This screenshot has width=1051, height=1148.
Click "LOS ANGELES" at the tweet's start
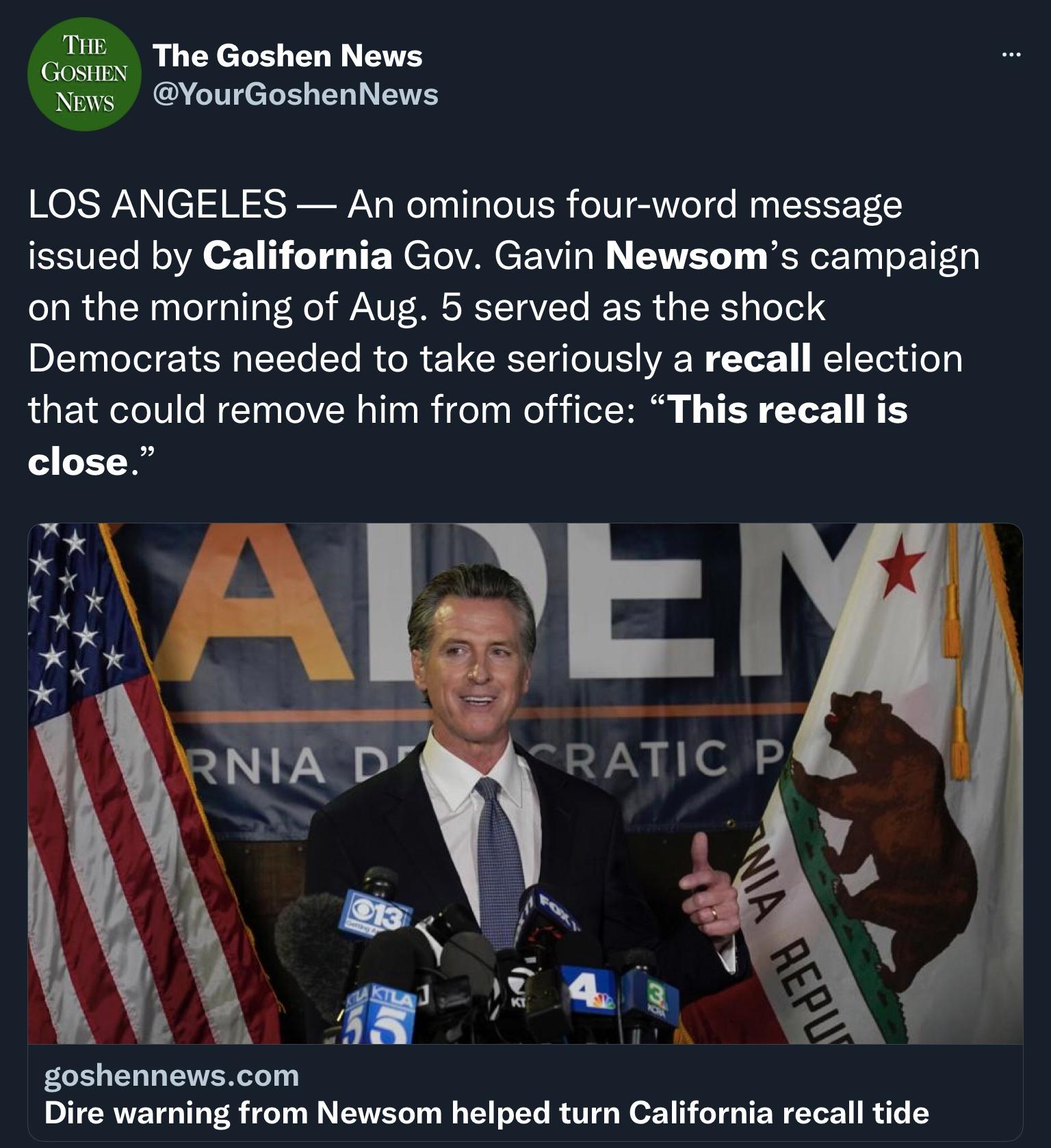pyautogui.click(x=157, y=205)
